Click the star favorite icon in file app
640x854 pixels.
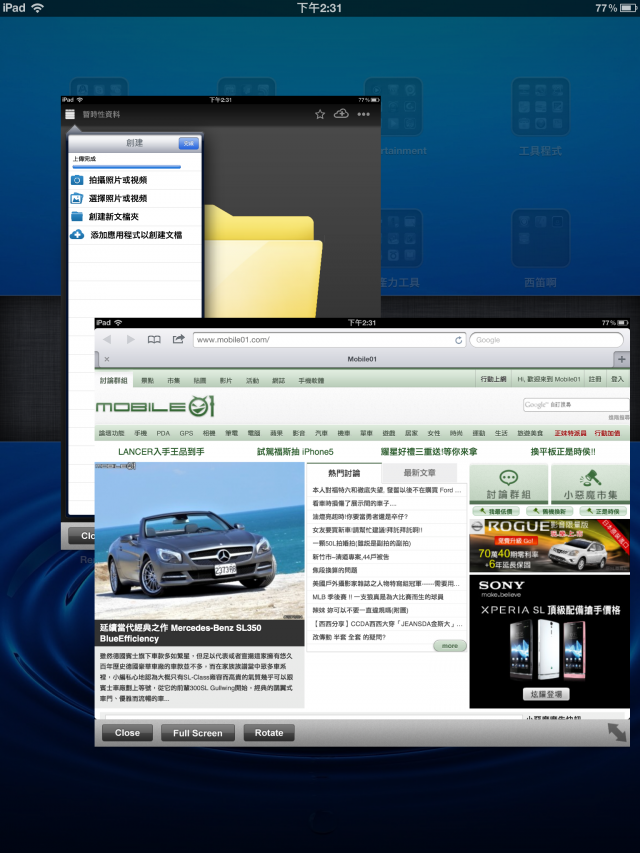point(320,114)
